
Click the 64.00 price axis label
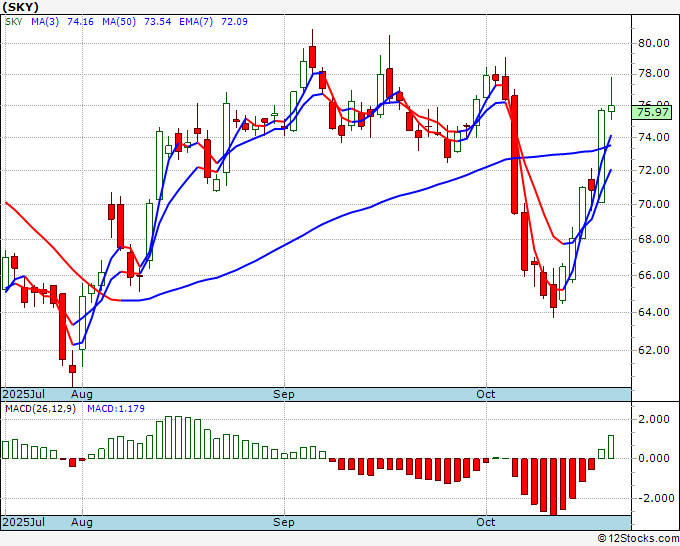click(653, 312)
